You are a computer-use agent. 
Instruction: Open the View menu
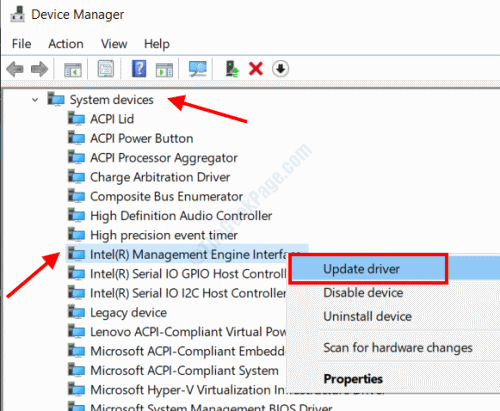(x=114, y=44)
